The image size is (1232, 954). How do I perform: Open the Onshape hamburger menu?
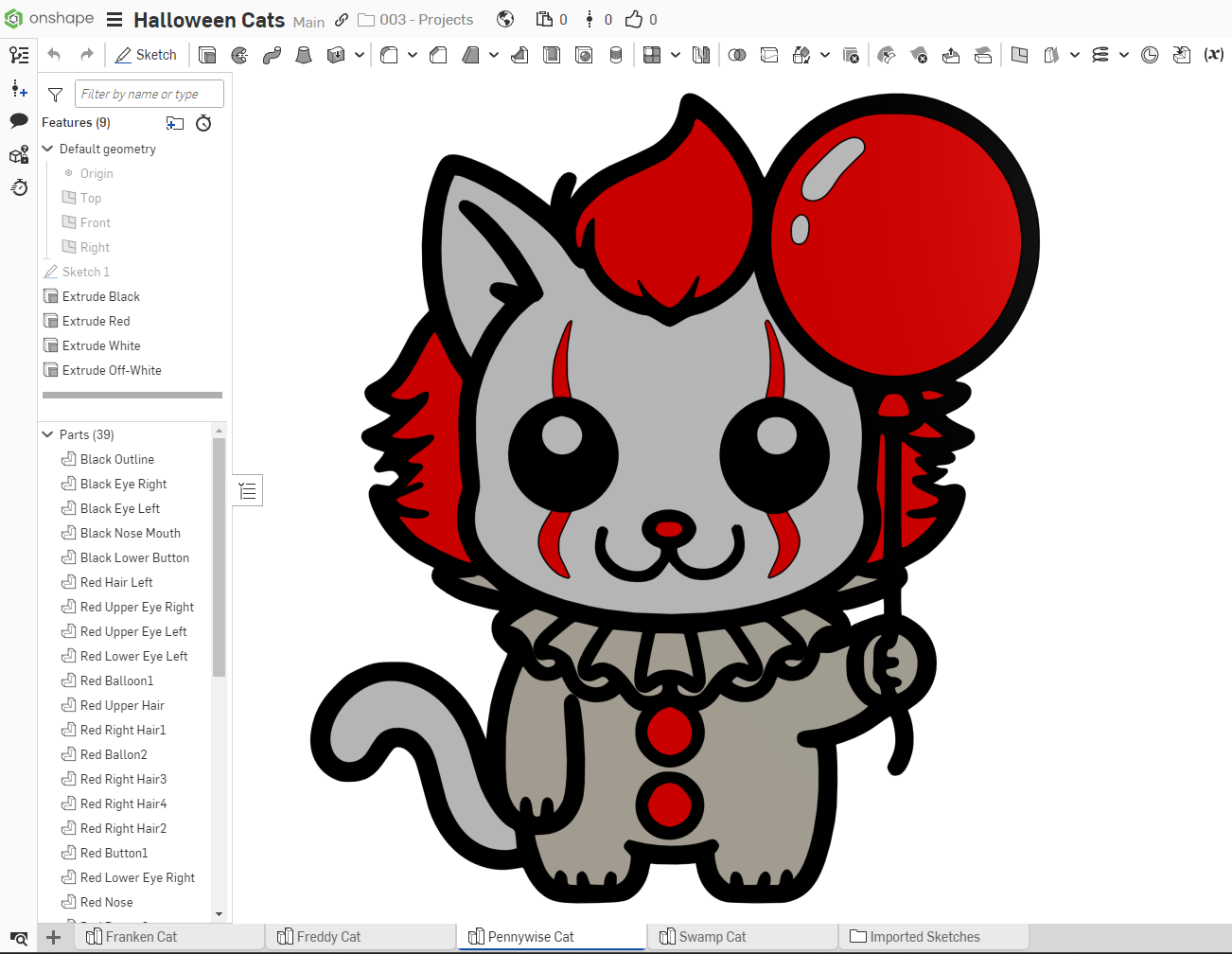[x=114, y=20]
